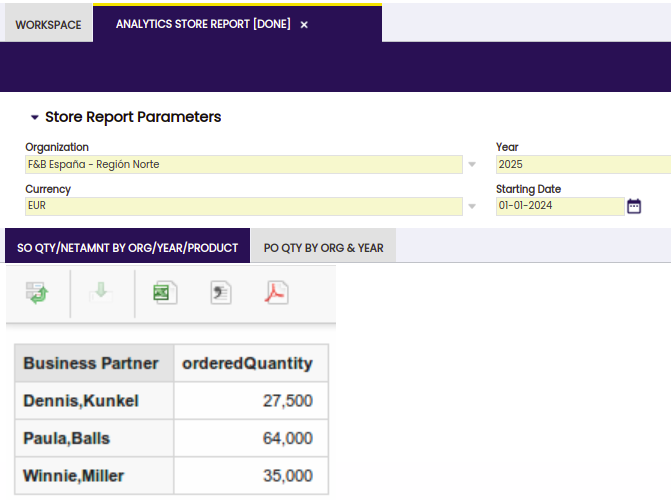Open the Currency dropdown arrow
Image resolution: width=671 pixels, height=500 pixels.
point(472,206)
